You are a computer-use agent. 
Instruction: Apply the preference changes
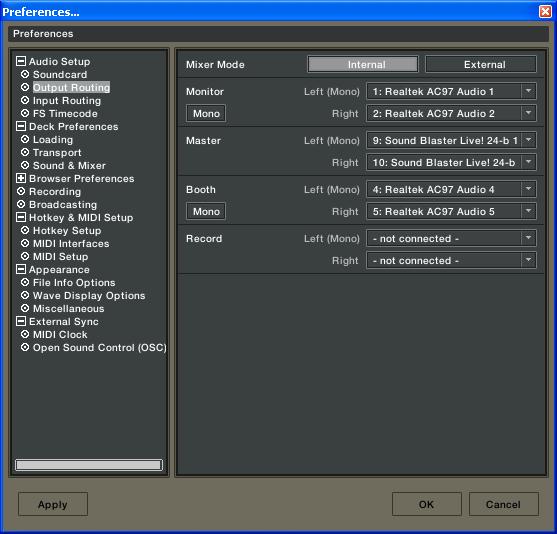pos(53,504)
